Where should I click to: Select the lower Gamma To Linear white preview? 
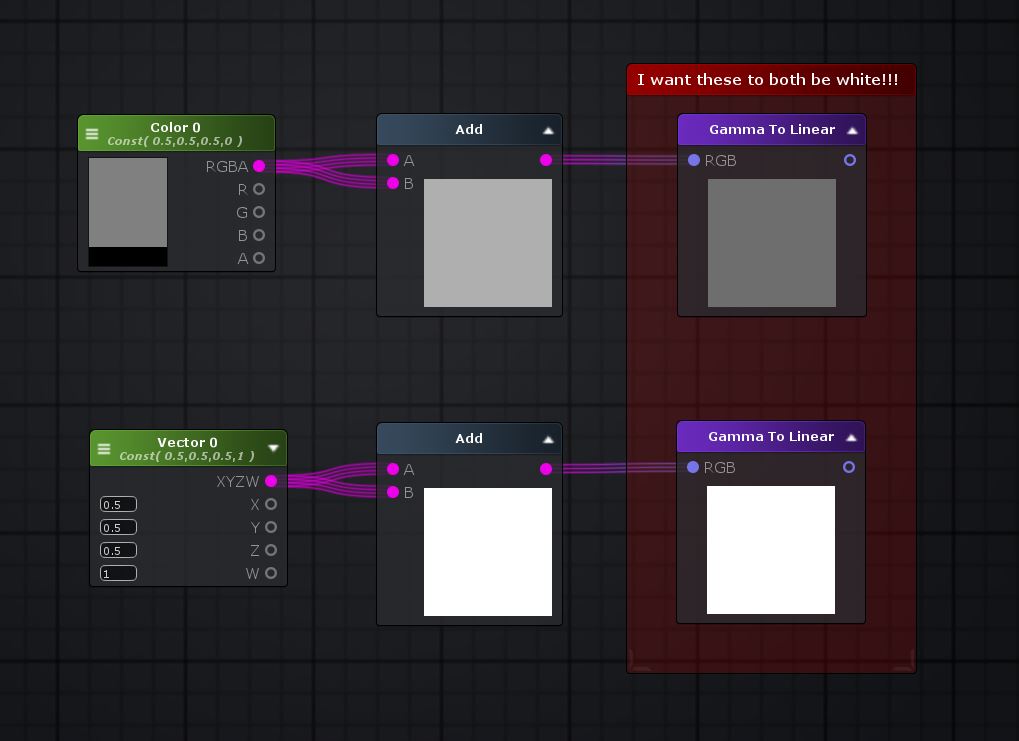click(x=771, y=550)
